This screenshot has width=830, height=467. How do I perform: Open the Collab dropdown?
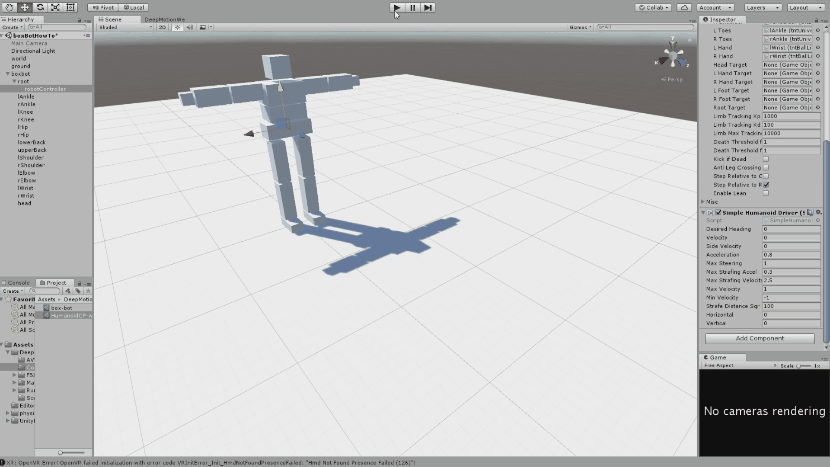point(653,7)
